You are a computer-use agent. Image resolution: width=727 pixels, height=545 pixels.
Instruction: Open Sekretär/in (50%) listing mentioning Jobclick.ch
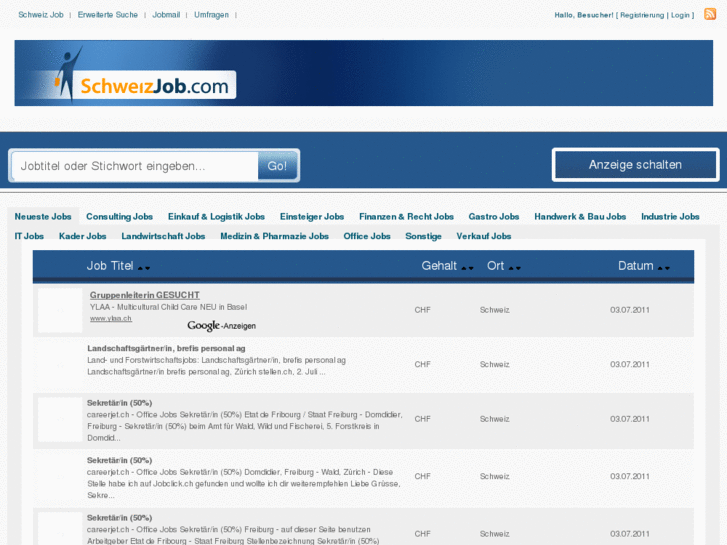119,461
